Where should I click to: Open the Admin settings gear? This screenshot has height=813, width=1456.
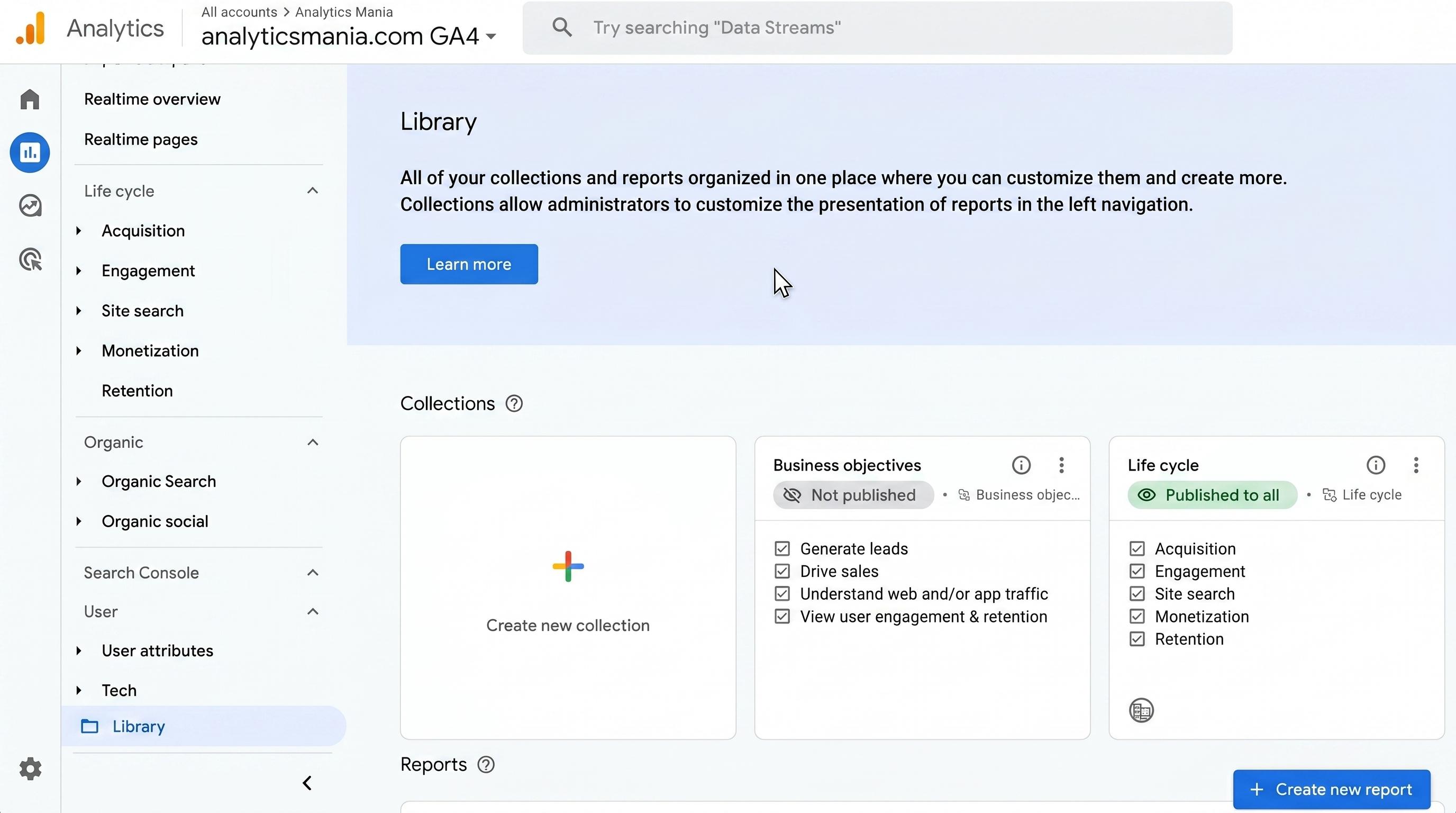[30, 769]
